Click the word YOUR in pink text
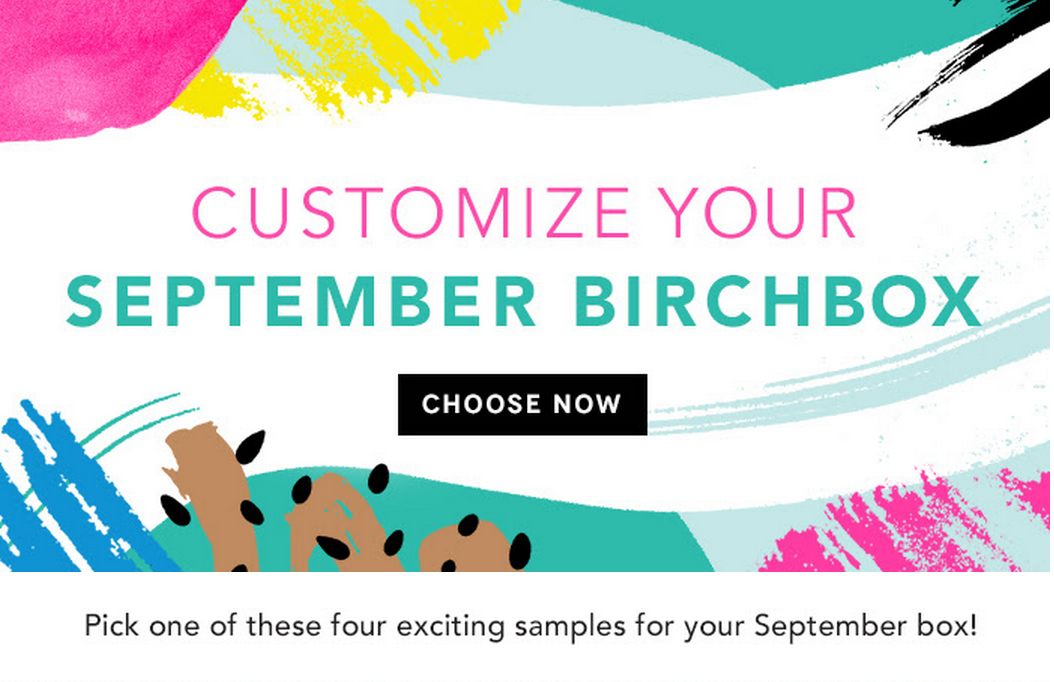Screen dimensions: 1054x682 coord(758,212)
